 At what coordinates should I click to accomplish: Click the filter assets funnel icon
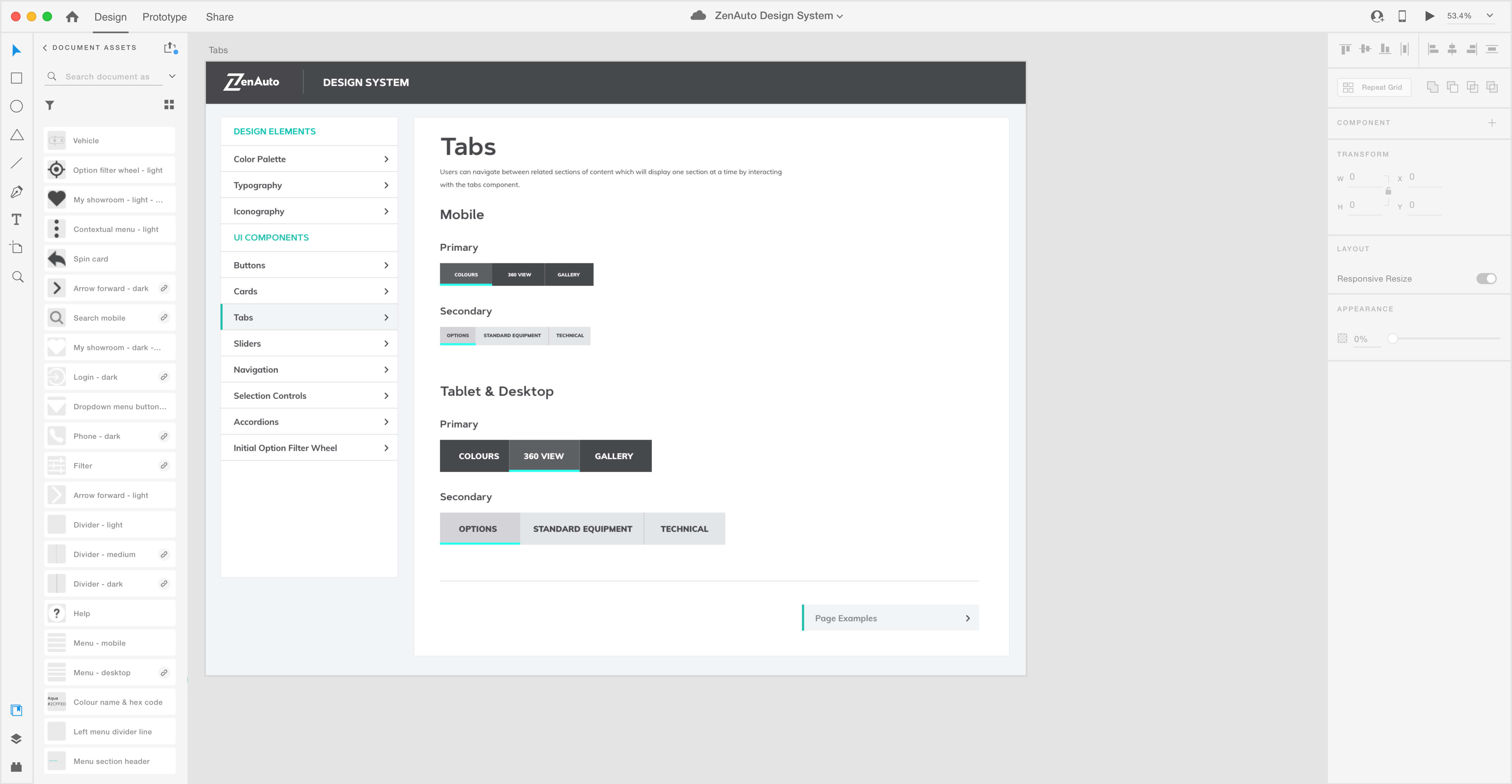(x=50, y=105)
